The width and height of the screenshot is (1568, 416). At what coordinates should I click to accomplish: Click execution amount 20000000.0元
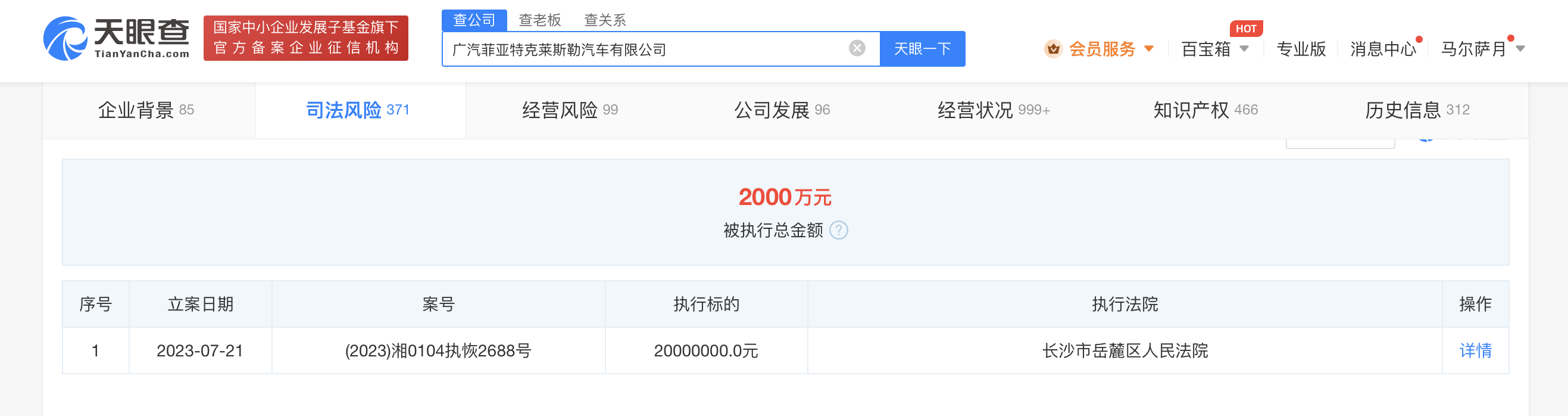pos(706,351)
